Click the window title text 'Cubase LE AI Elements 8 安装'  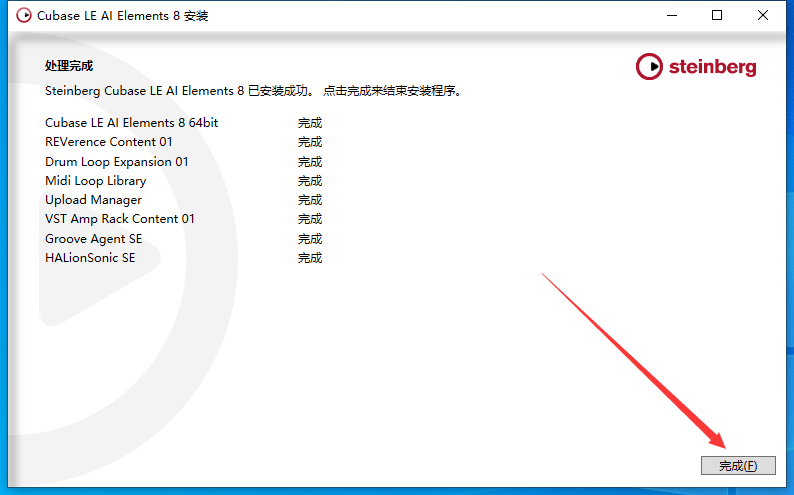pyautogui.click(x=123, y=16)
